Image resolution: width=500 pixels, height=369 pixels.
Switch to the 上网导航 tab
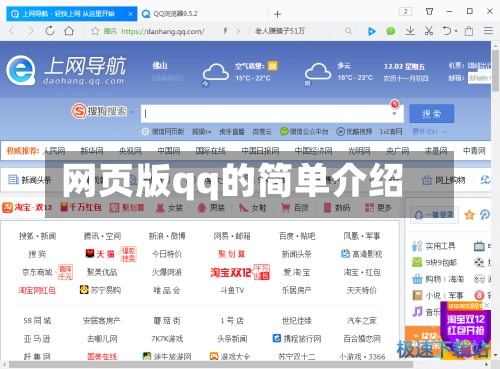coord(71,14)
